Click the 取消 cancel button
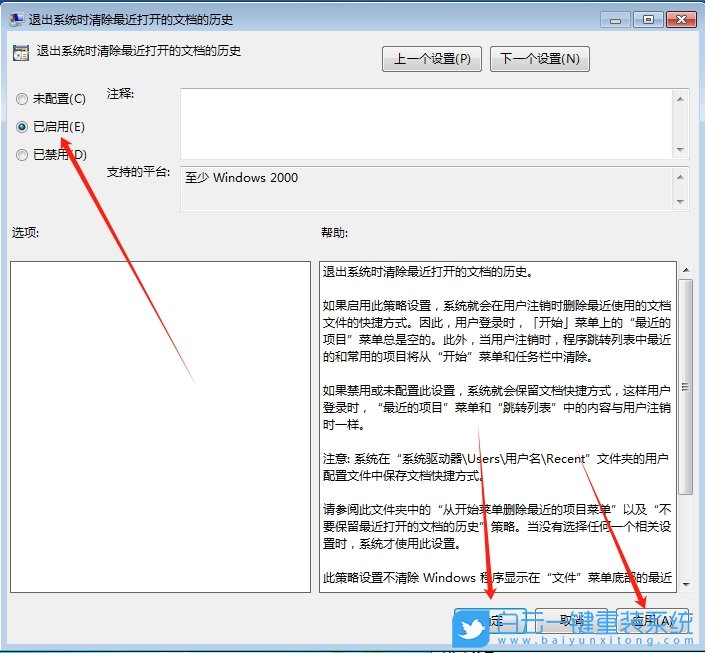 tap(571, 621)
